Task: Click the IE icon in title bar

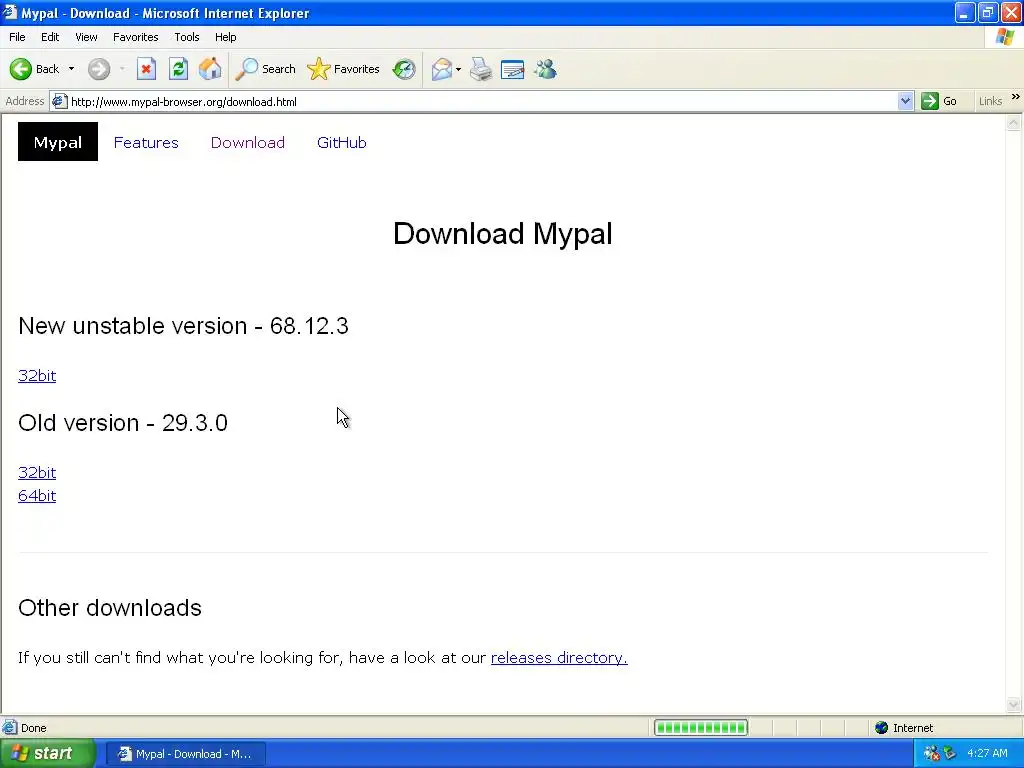Action: click(10, 12)
